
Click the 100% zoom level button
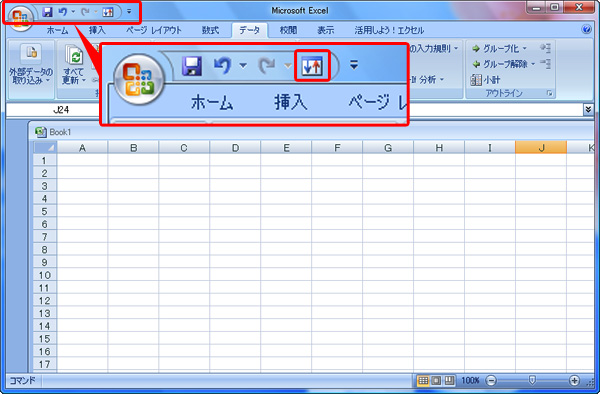(x=470, y=380)
